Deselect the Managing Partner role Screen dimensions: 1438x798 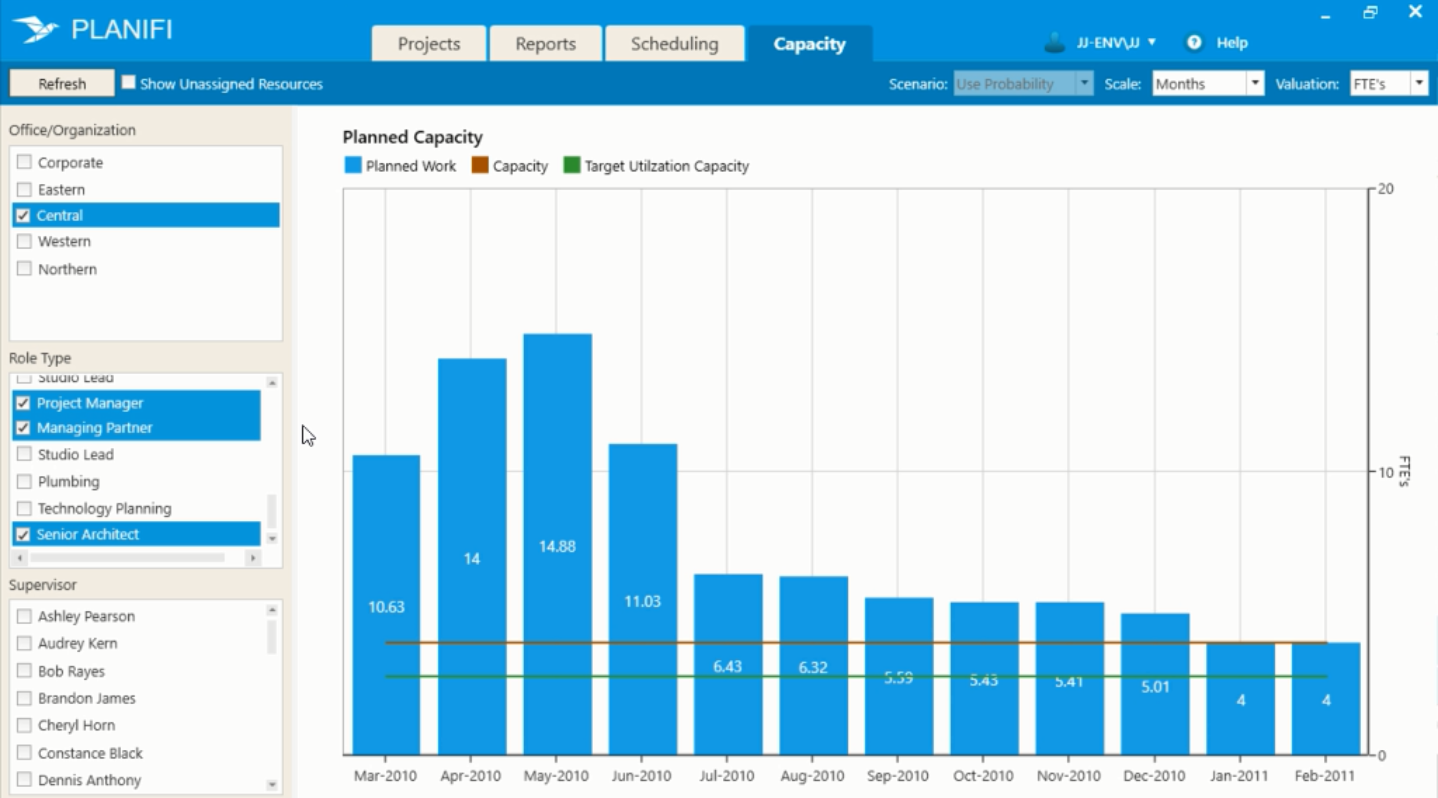point(24,428)
